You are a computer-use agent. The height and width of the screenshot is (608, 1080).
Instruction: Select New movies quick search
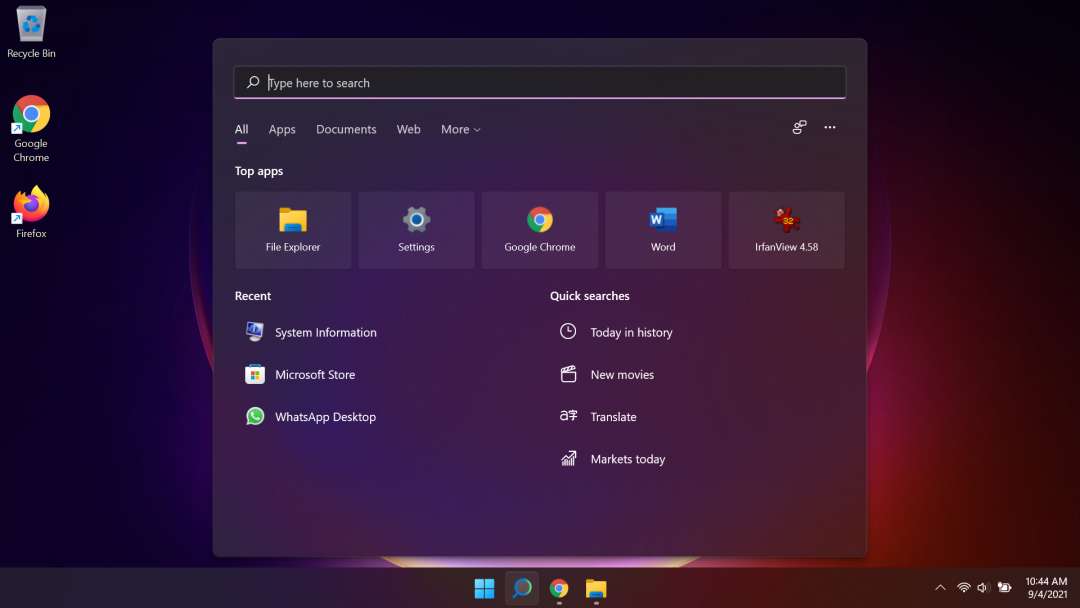[x=621, y=374]
